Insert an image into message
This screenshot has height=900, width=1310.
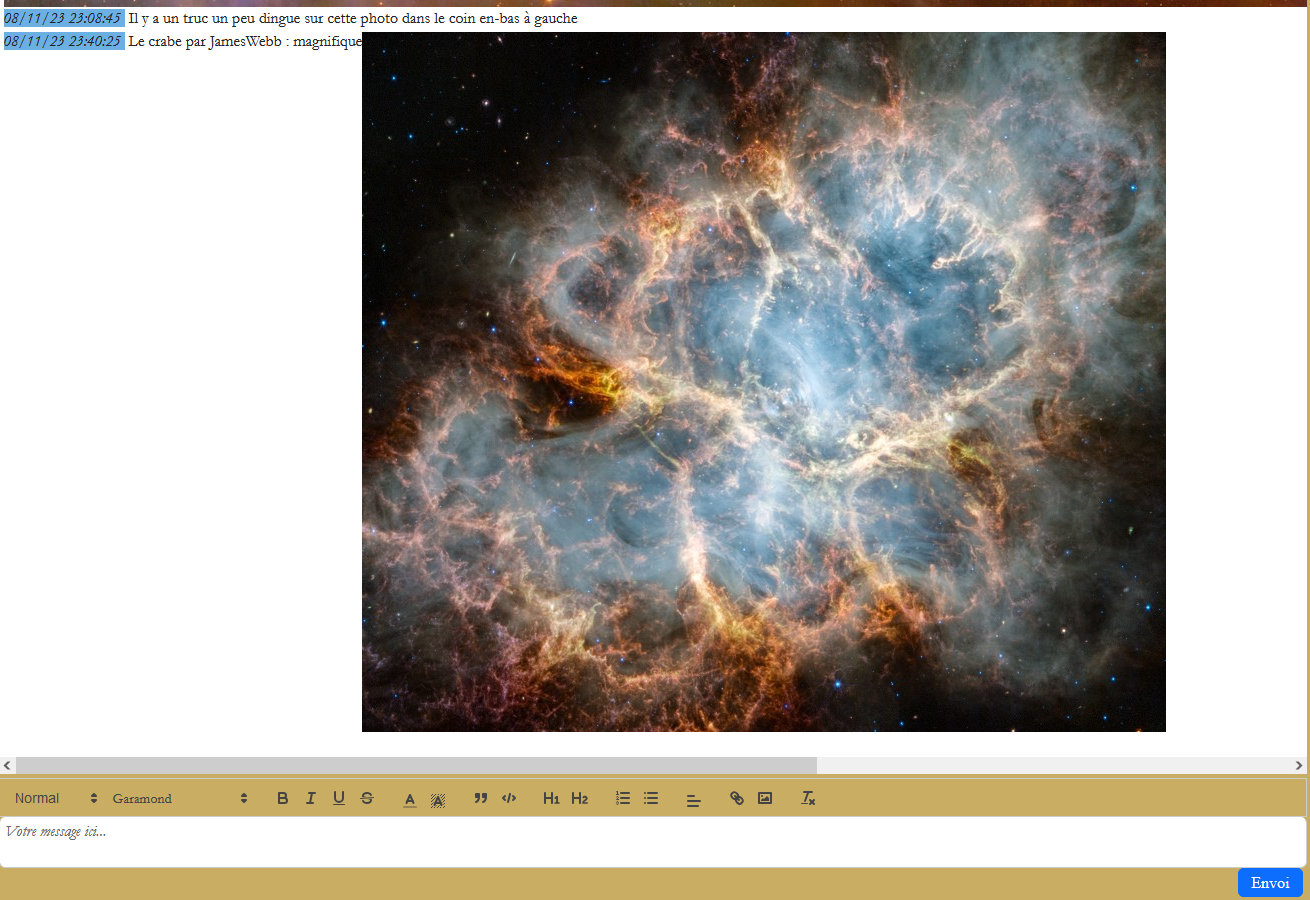(765, 798)
